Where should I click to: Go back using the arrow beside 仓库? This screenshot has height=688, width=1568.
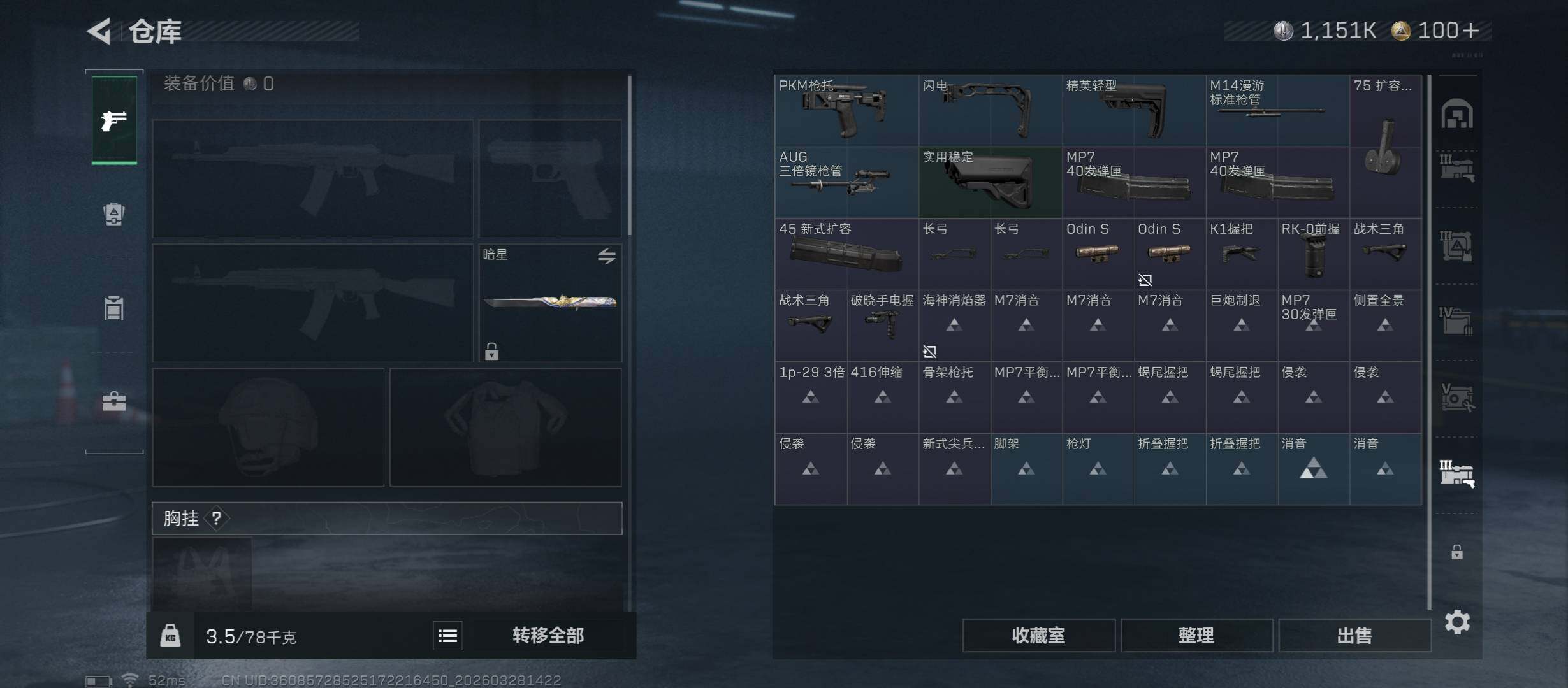(99, 31)
